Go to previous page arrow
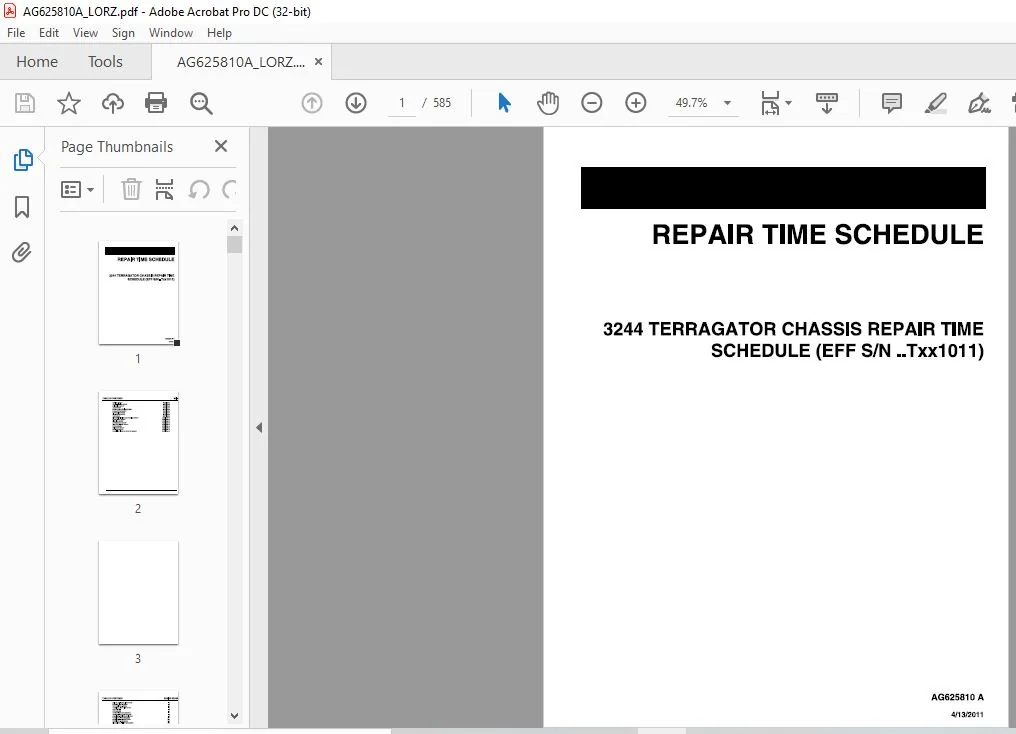This screenshot has height=734, width=1016. click(x=312, y=103)
